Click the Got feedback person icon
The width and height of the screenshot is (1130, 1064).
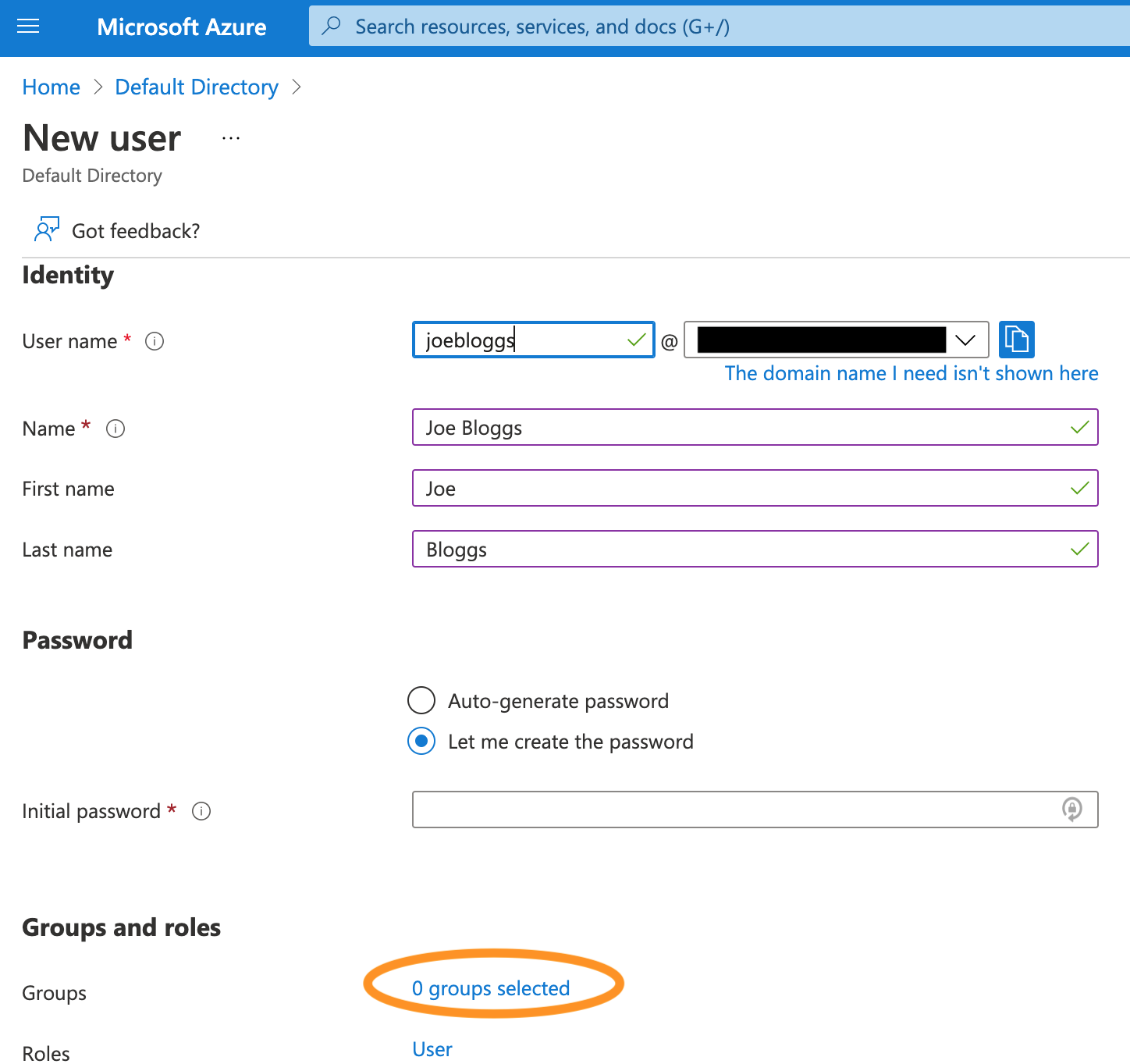(x=46, y=230)
